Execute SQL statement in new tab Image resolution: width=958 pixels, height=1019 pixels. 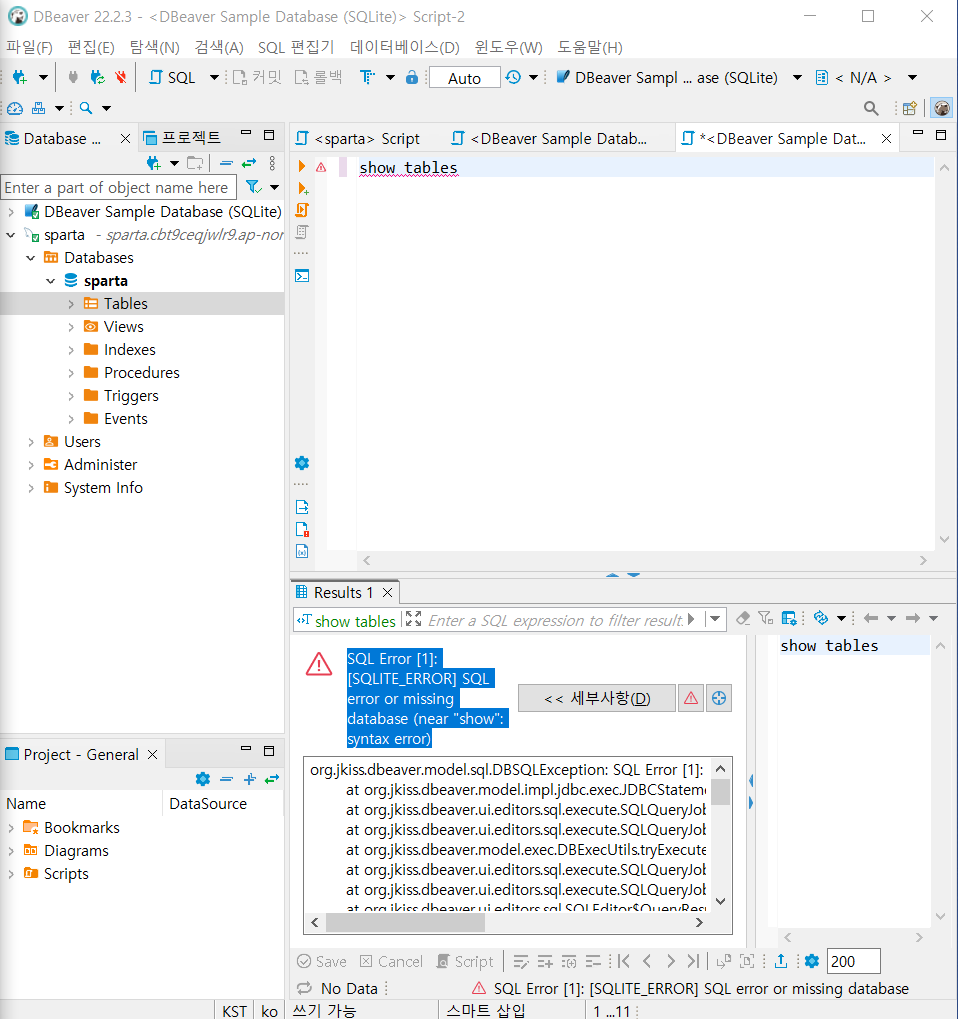[x=303, y=188]
